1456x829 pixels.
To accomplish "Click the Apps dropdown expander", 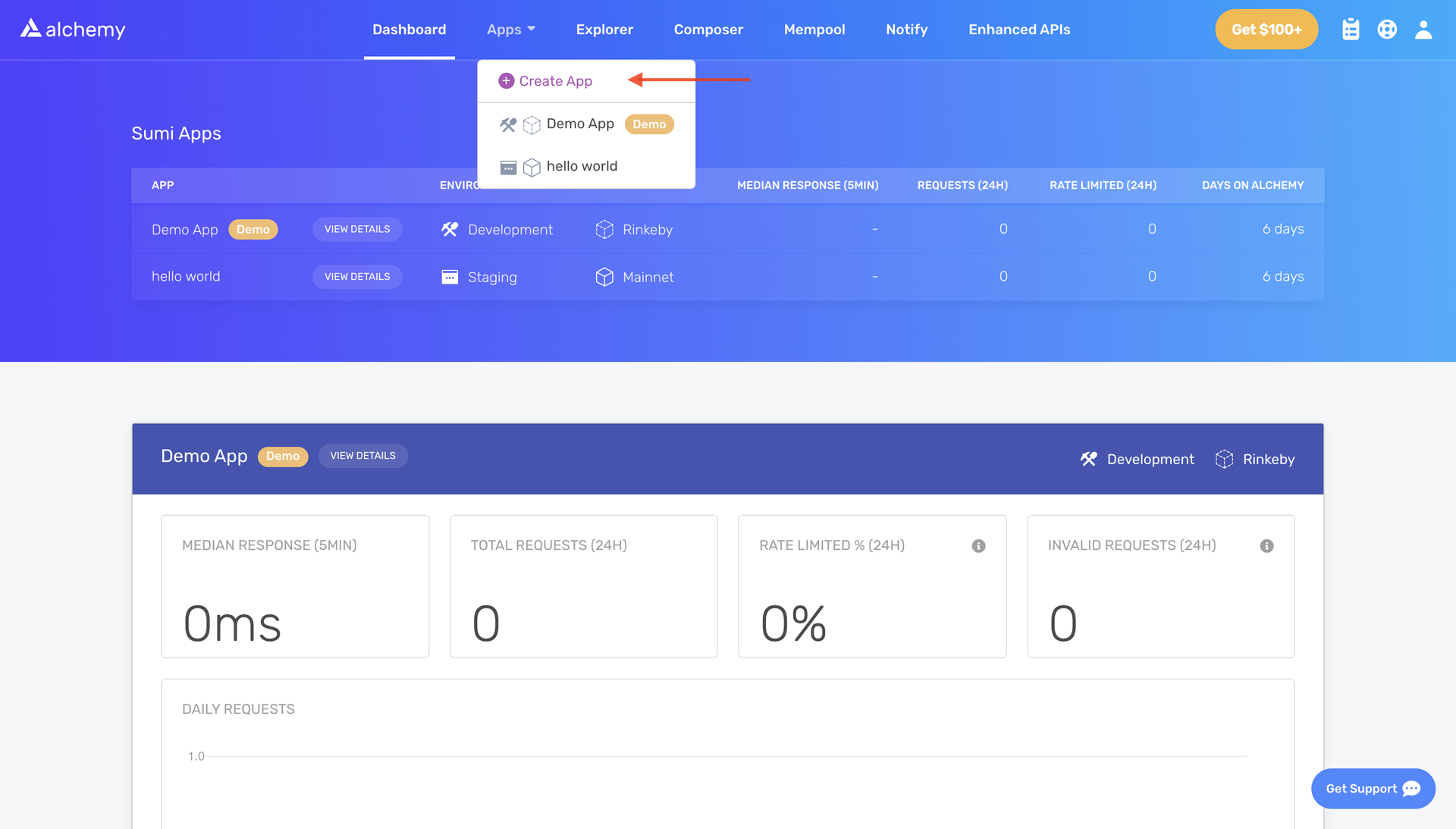I will [531, 29].
